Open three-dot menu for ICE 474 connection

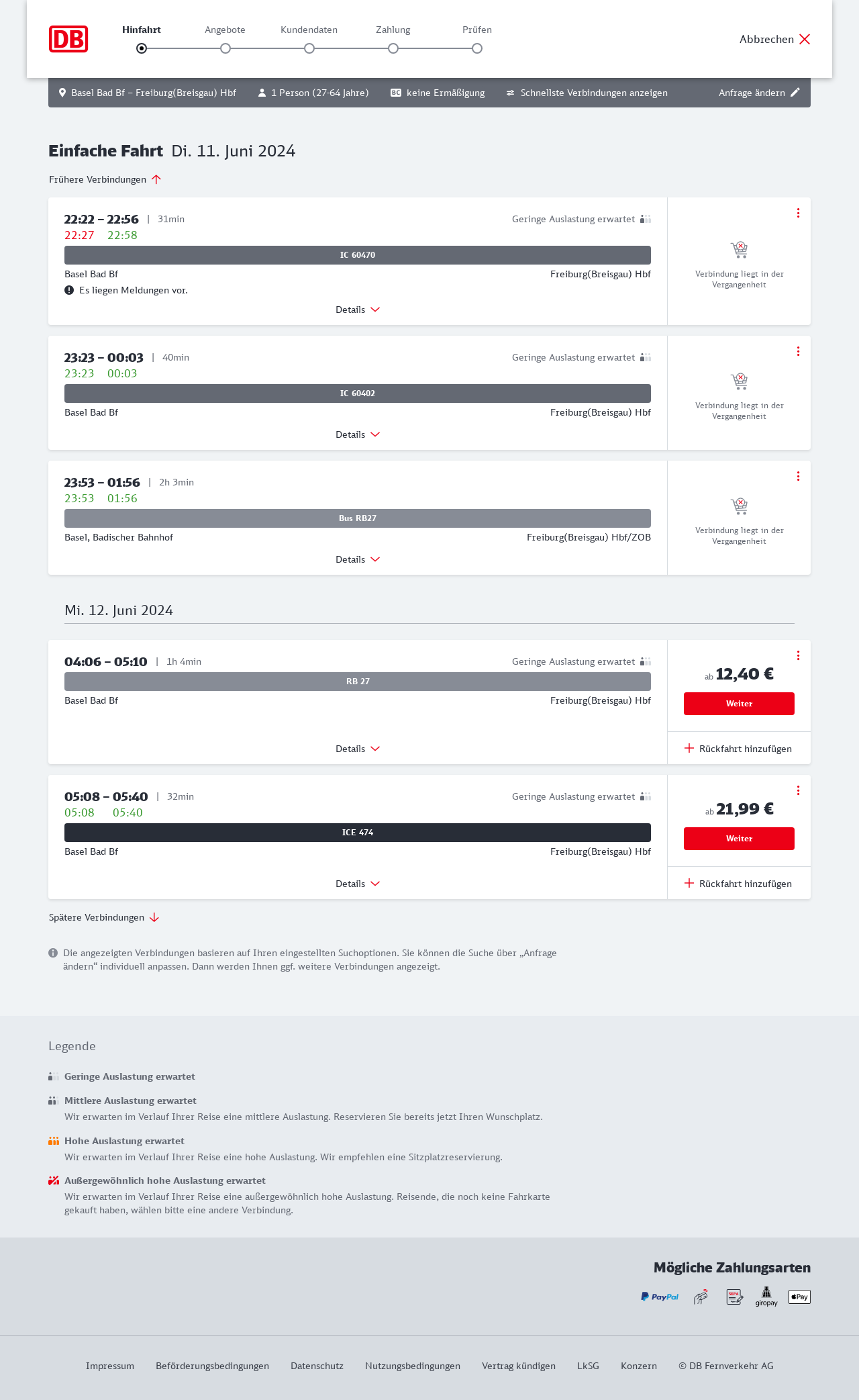click(x=798, y=790)
